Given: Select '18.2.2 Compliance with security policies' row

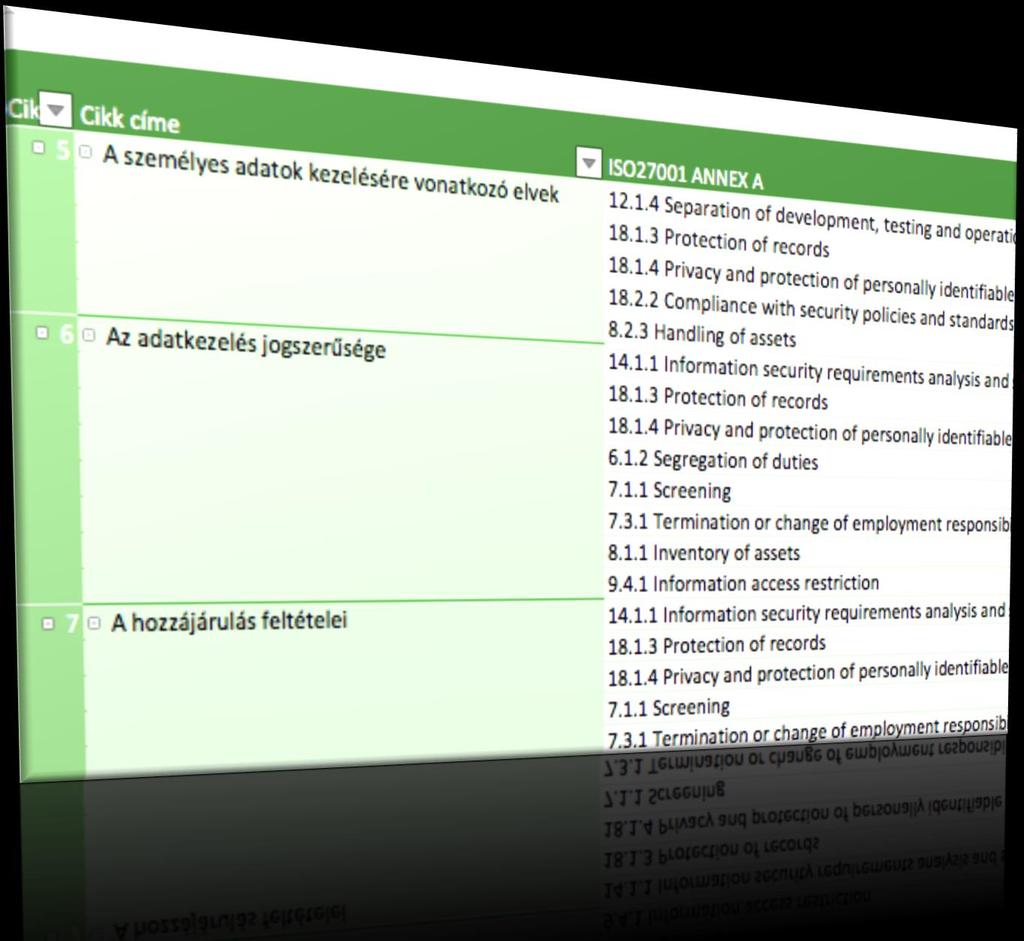Looking at the screenshot, I should (810, 311).
